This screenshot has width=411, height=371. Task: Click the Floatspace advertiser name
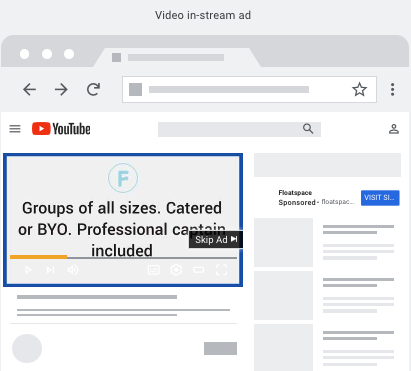(295, 193)
